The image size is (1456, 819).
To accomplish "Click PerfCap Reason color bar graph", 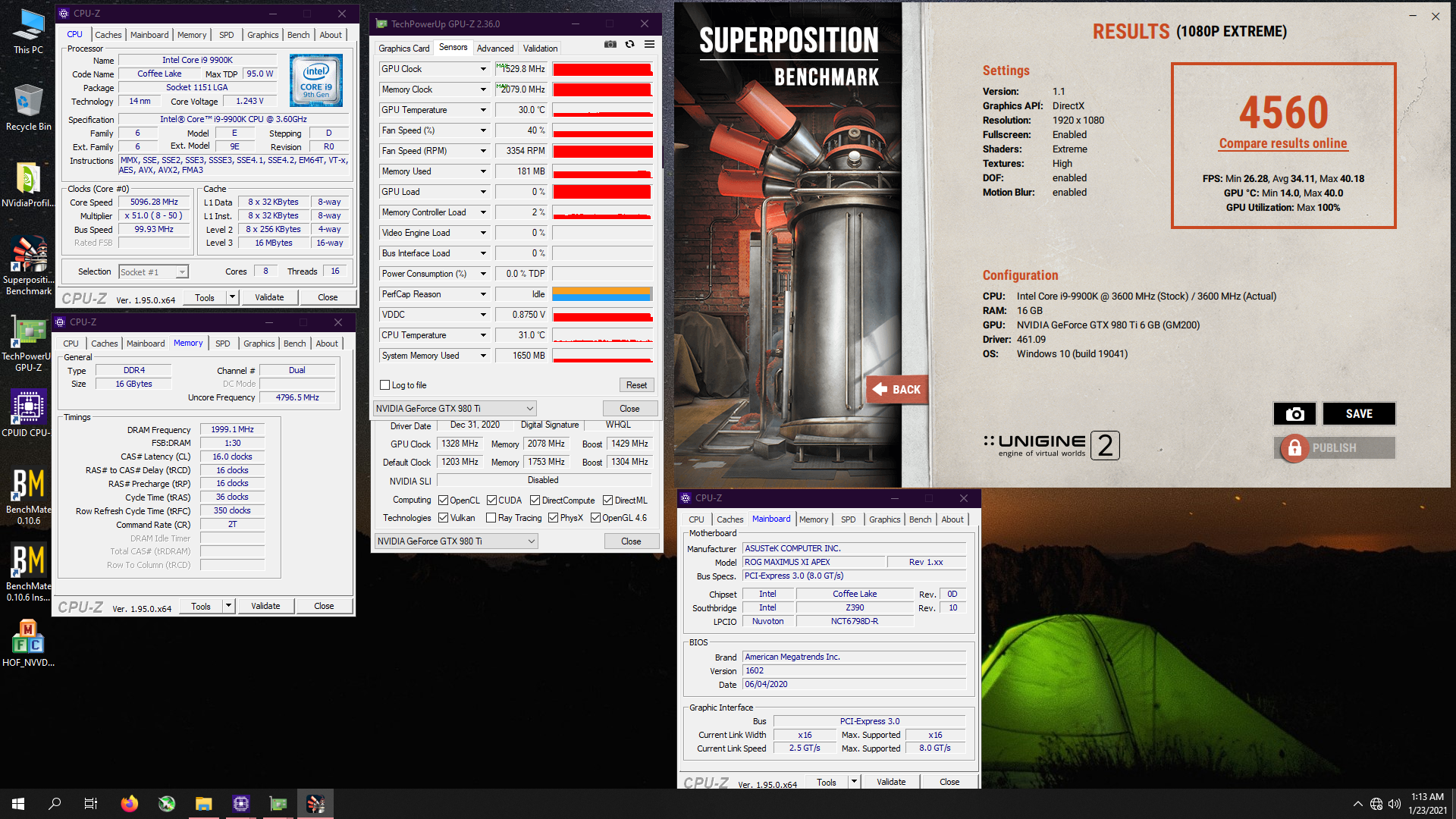I will 602,294.
